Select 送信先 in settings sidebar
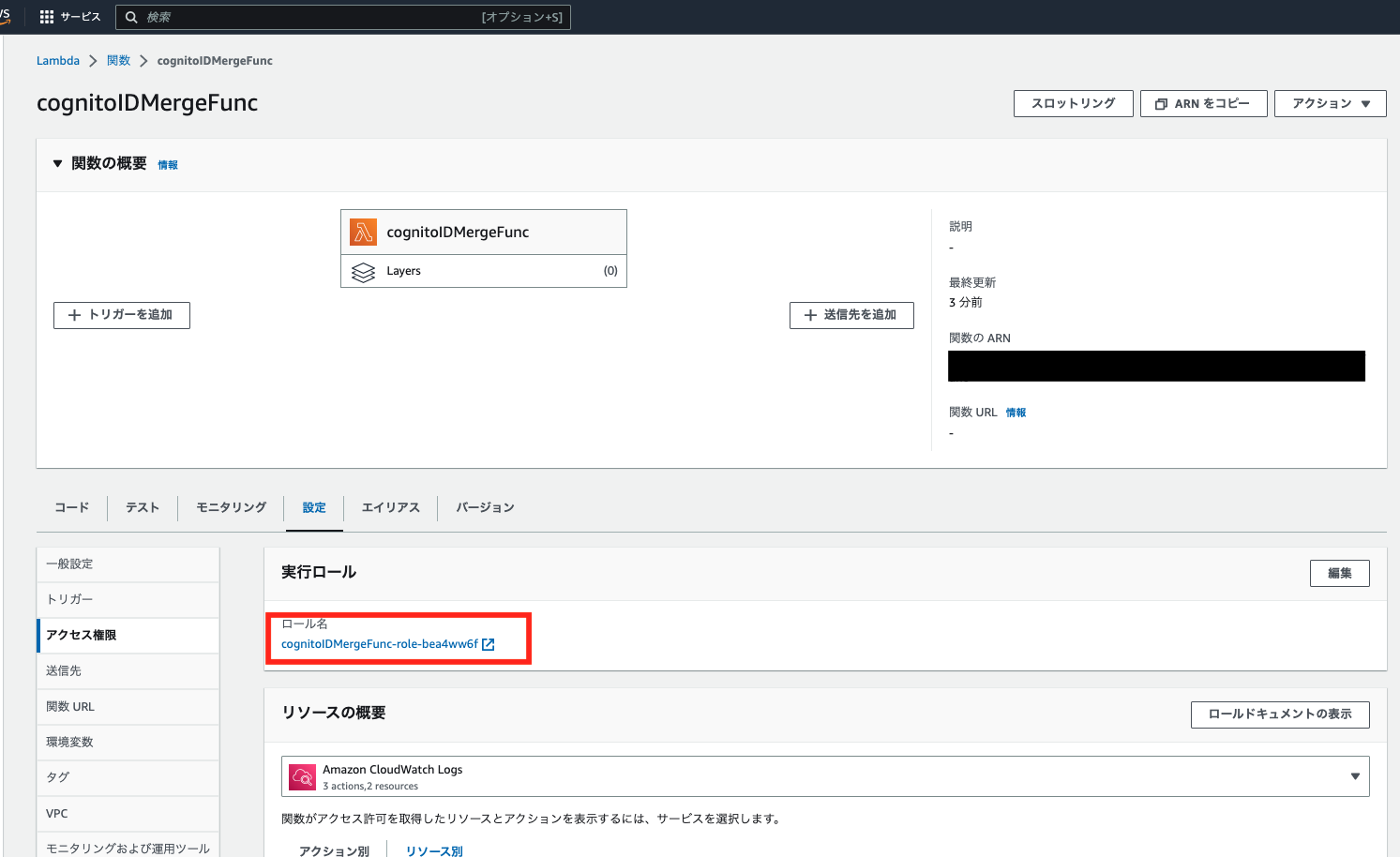1400x857 pixels. [128, 671]
